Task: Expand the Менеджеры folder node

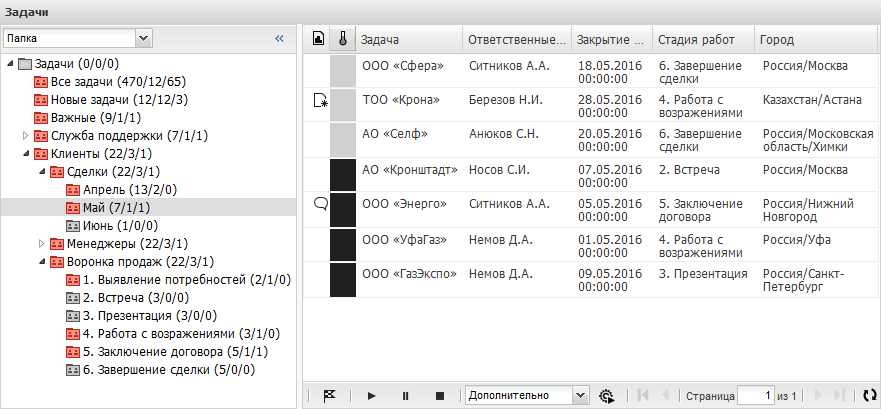Action: [41, 243]
